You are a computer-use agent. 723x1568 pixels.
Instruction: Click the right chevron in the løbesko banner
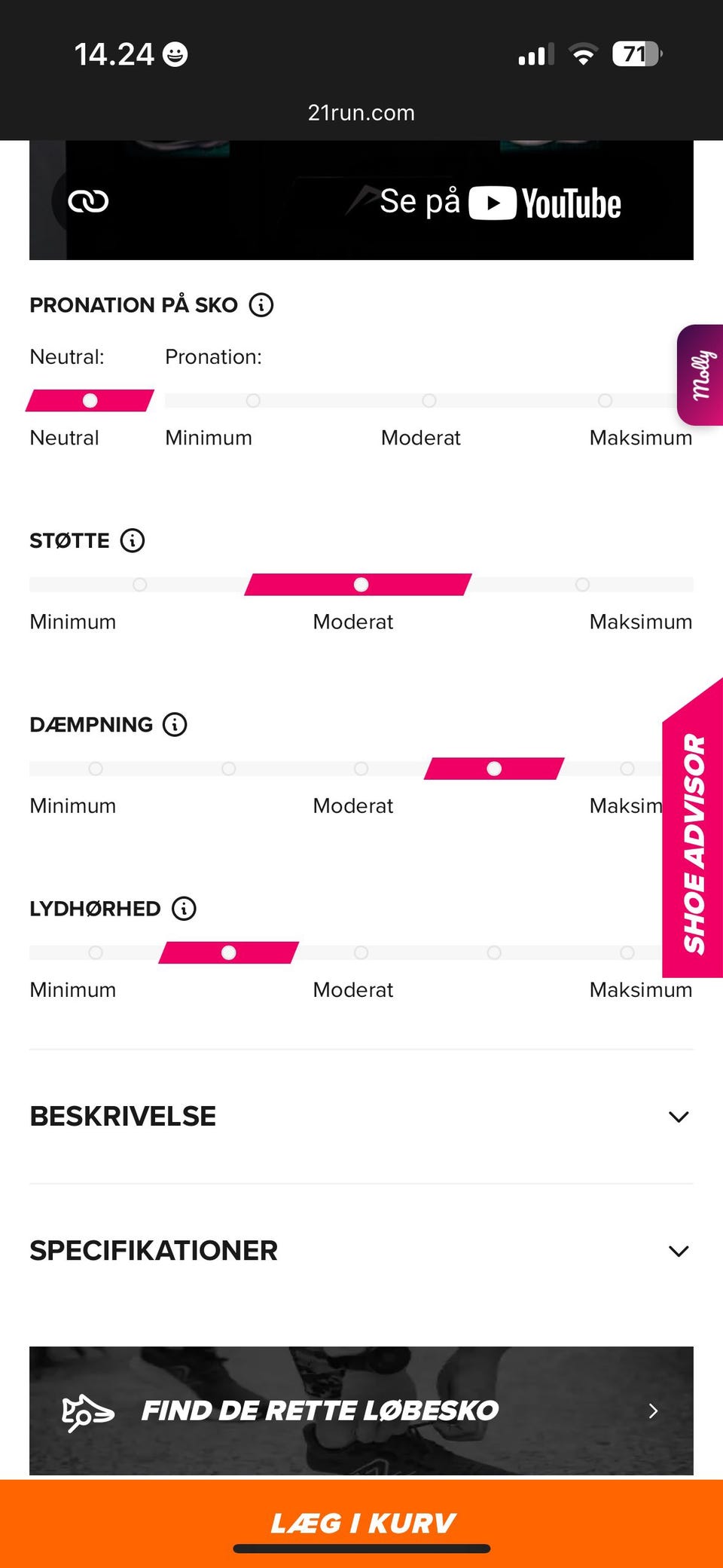(652, 1411)
